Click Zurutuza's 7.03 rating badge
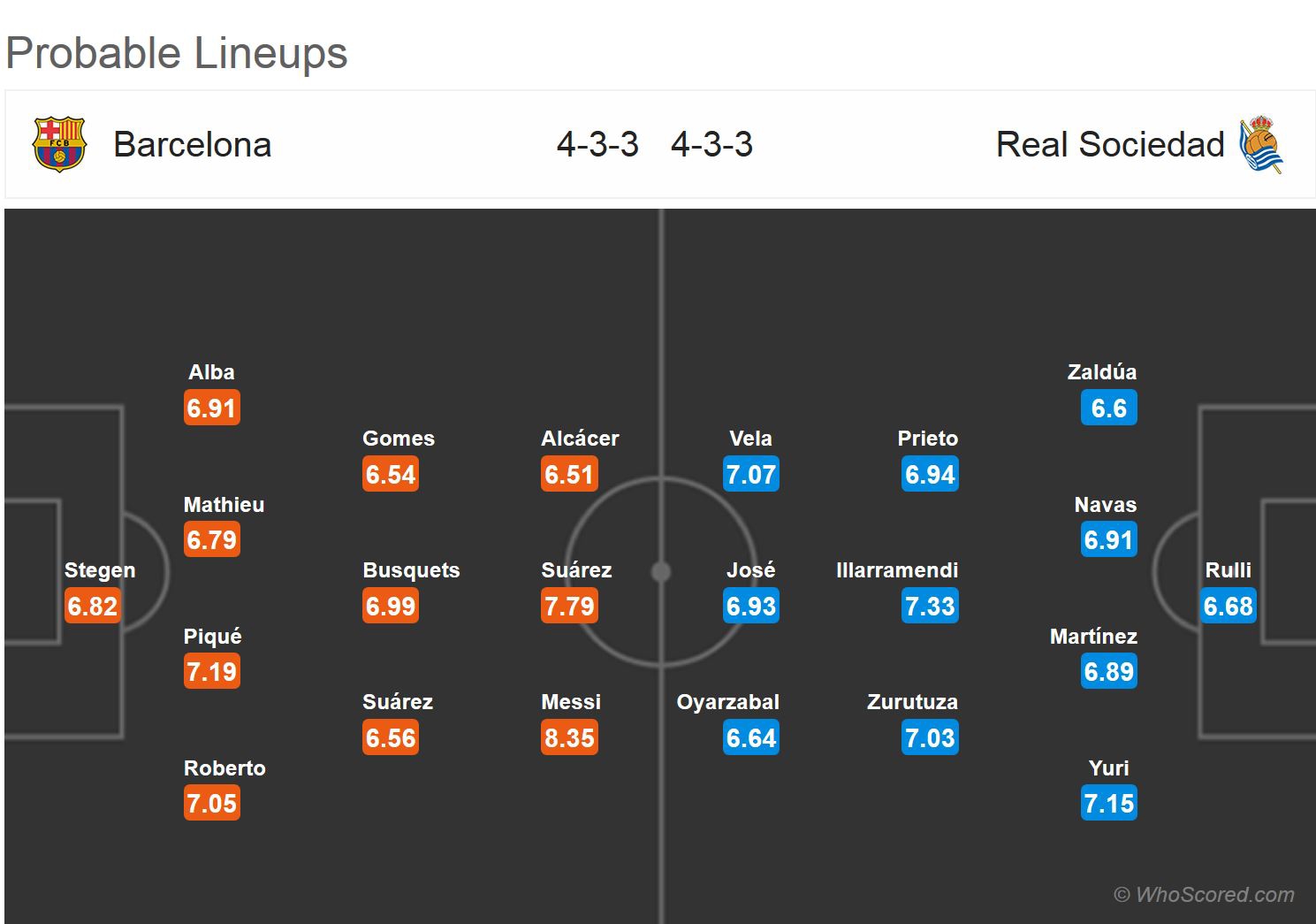Image resolution: width=1316 pixels, height=924 pixels. (x=930, y=737)
